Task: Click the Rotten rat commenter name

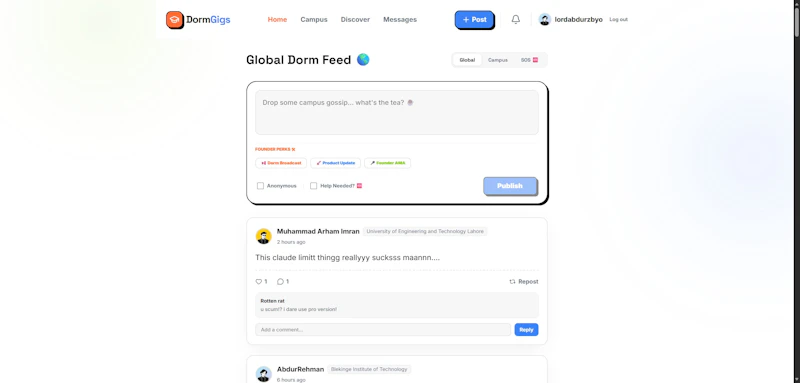Action: (272, 301)
